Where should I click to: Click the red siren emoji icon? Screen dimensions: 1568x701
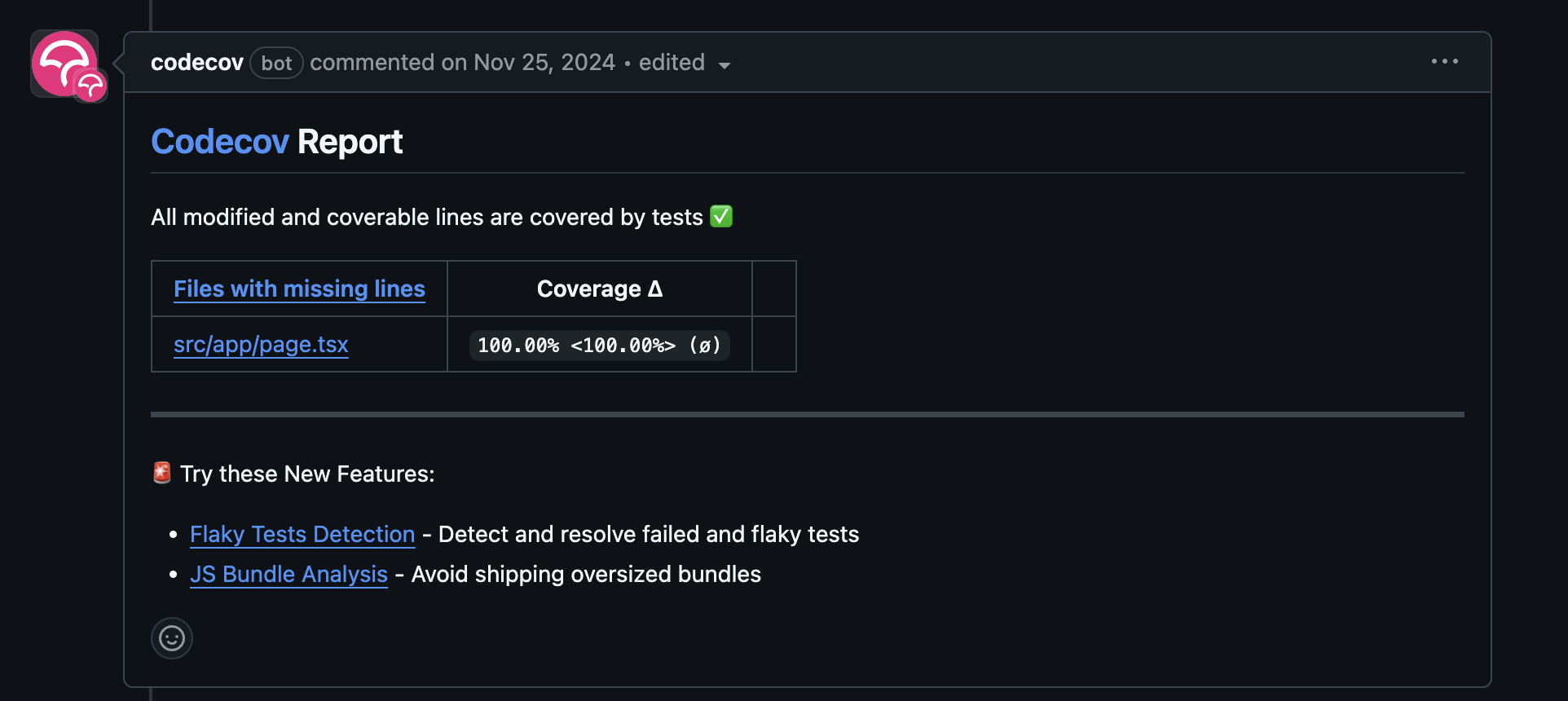[162, 473]
